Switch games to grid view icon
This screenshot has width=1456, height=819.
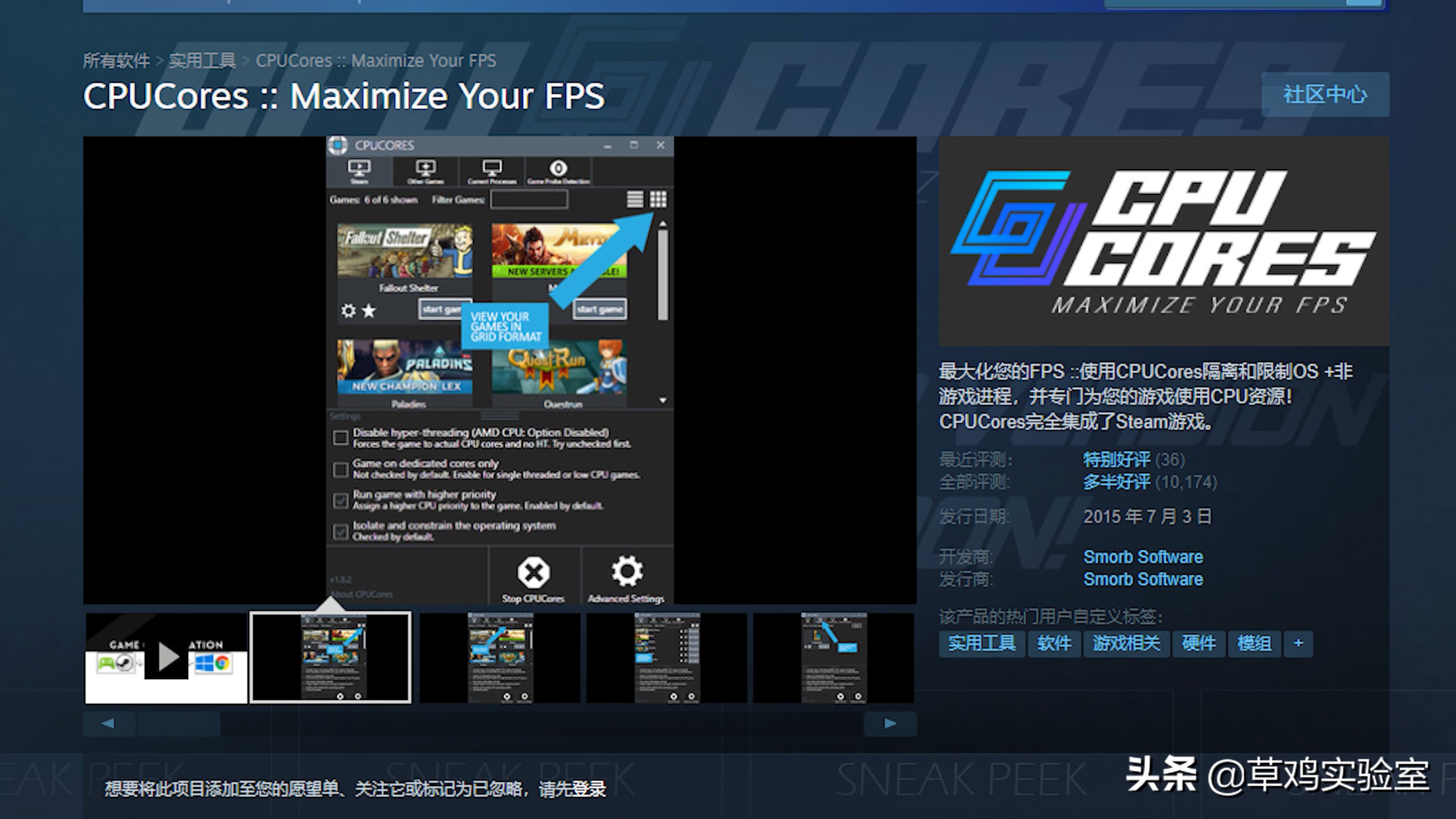coord(658,199)
